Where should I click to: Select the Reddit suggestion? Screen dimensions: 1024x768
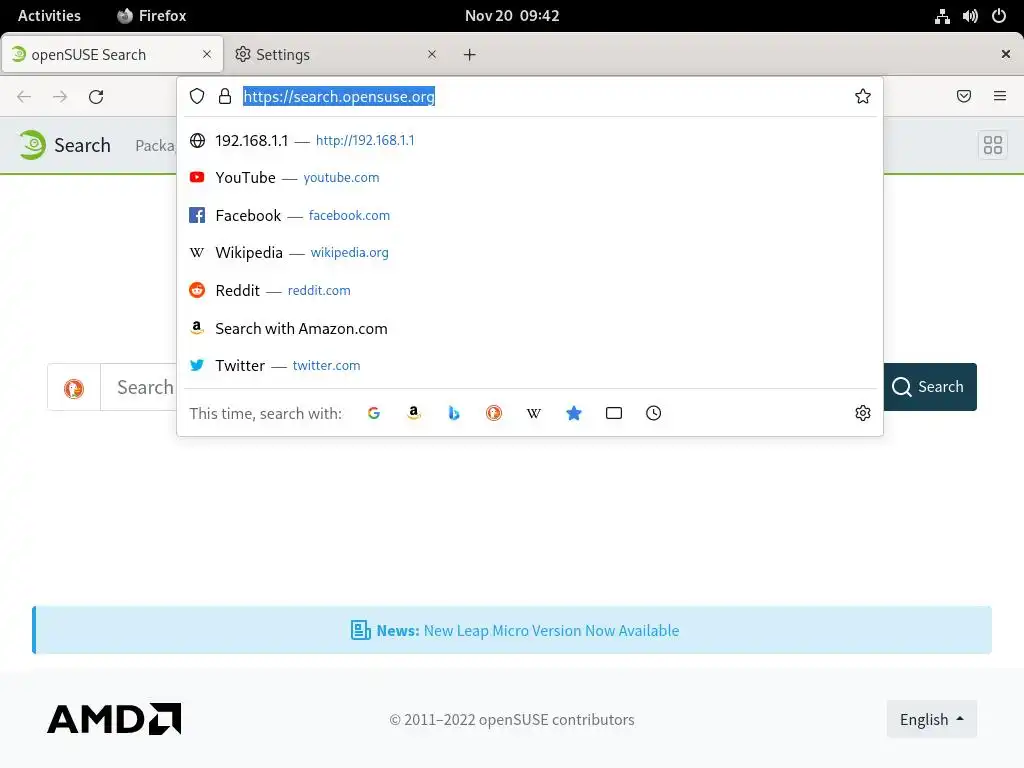(x=530, y=291)
